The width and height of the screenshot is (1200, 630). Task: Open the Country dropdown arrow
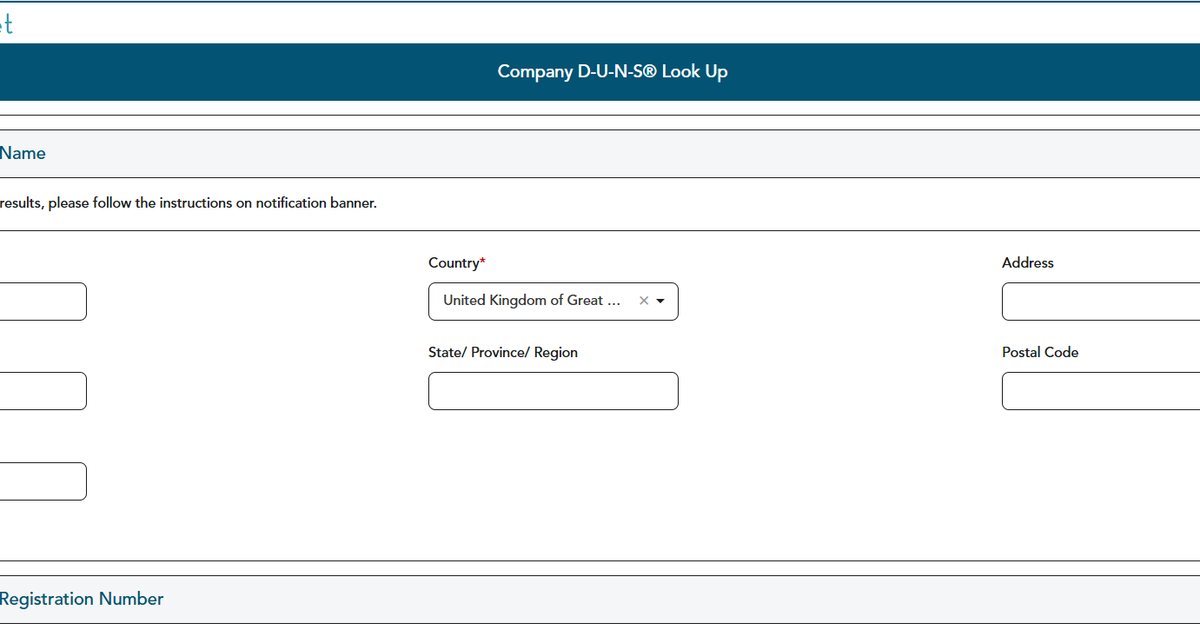661,301
